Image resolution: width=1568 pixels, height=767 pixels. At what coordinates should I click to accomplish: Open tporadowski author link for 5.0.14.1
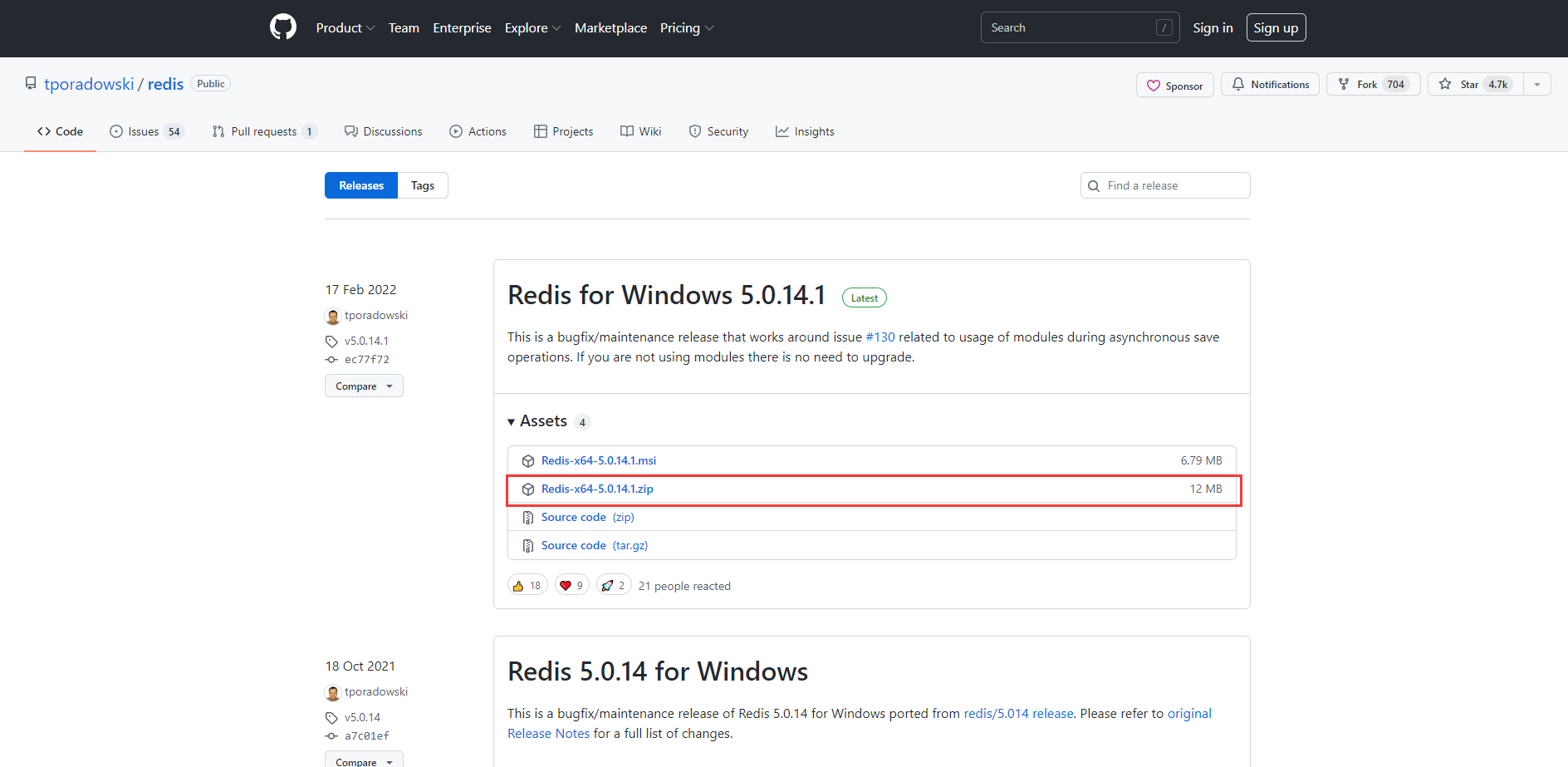point(376,315)
